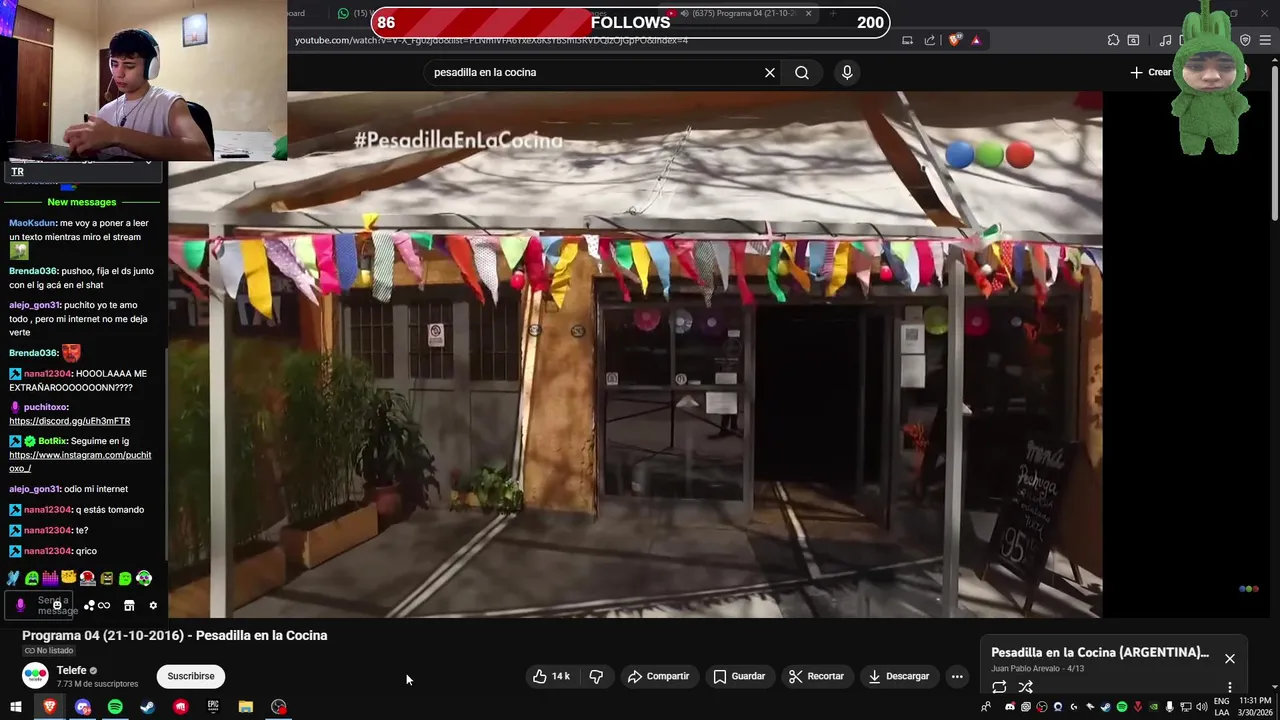
Task: Toggle playlist shuffle icon
Action: click(1025, 687)
